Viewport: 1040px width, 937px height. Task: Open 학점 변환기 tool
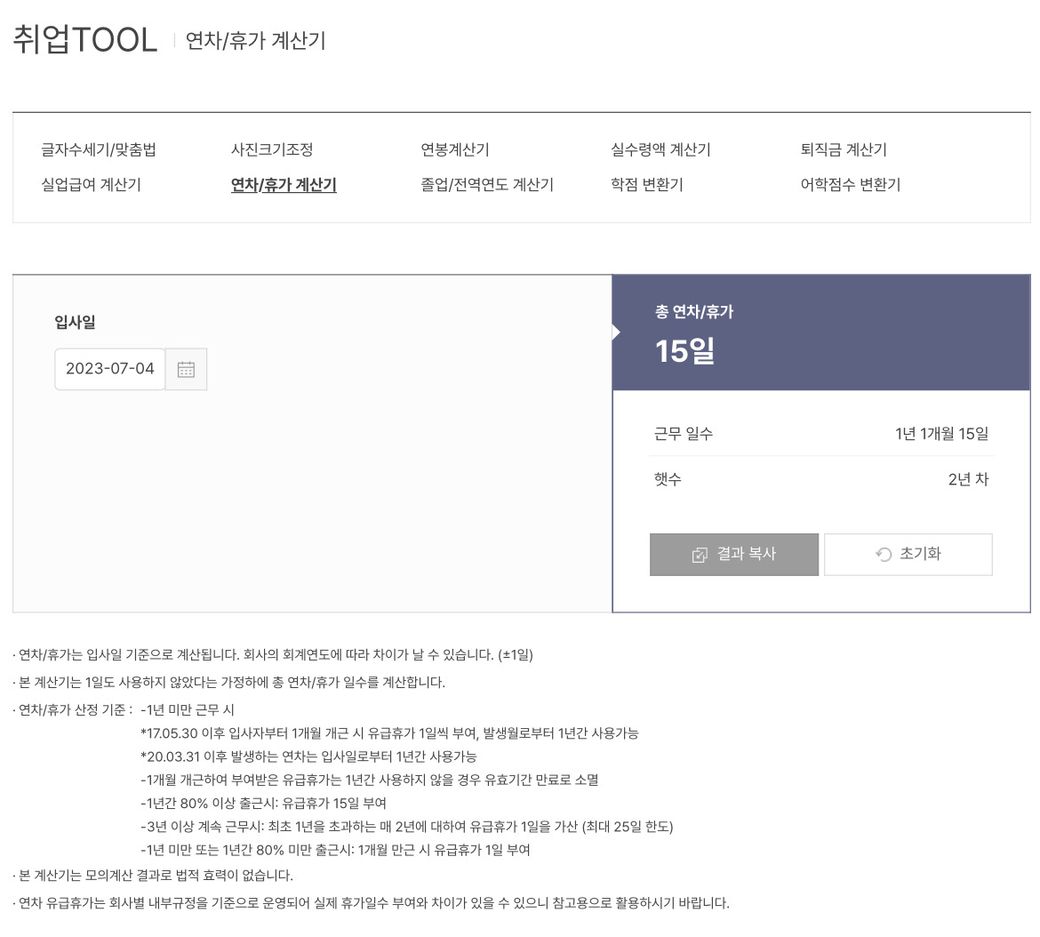tap(647, 185)
